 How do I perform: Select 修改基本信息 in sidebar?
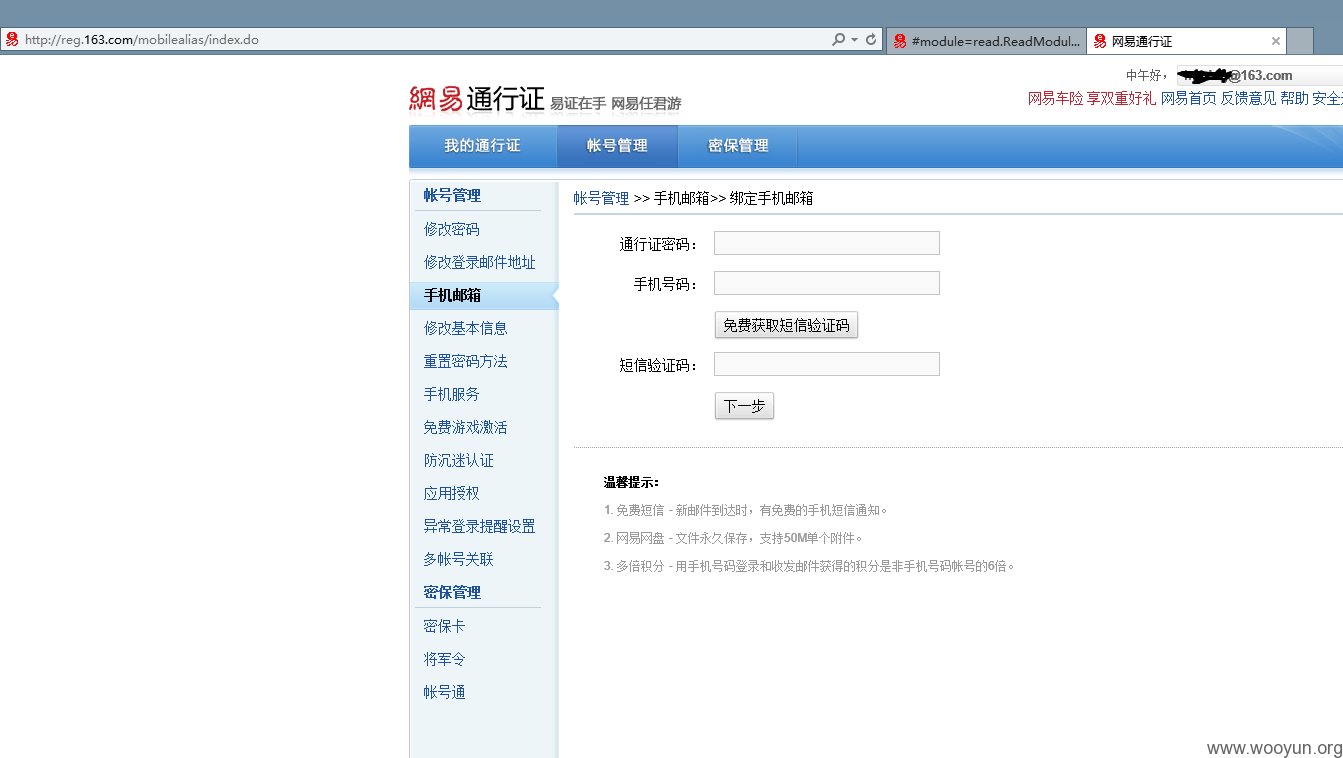coord(465,328)
